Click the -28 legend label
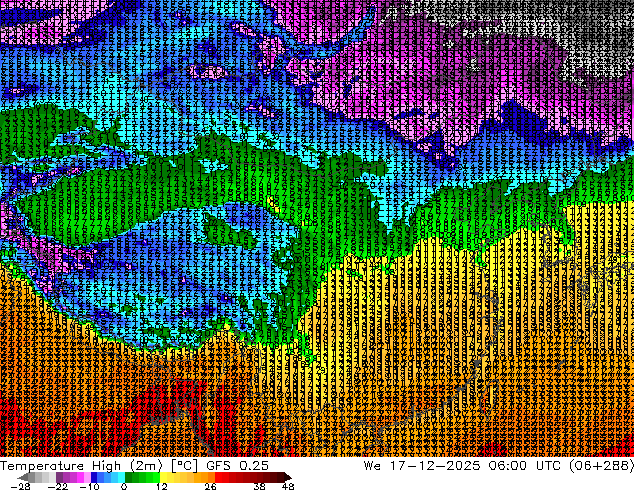634x490 pixels. (21, 486)
